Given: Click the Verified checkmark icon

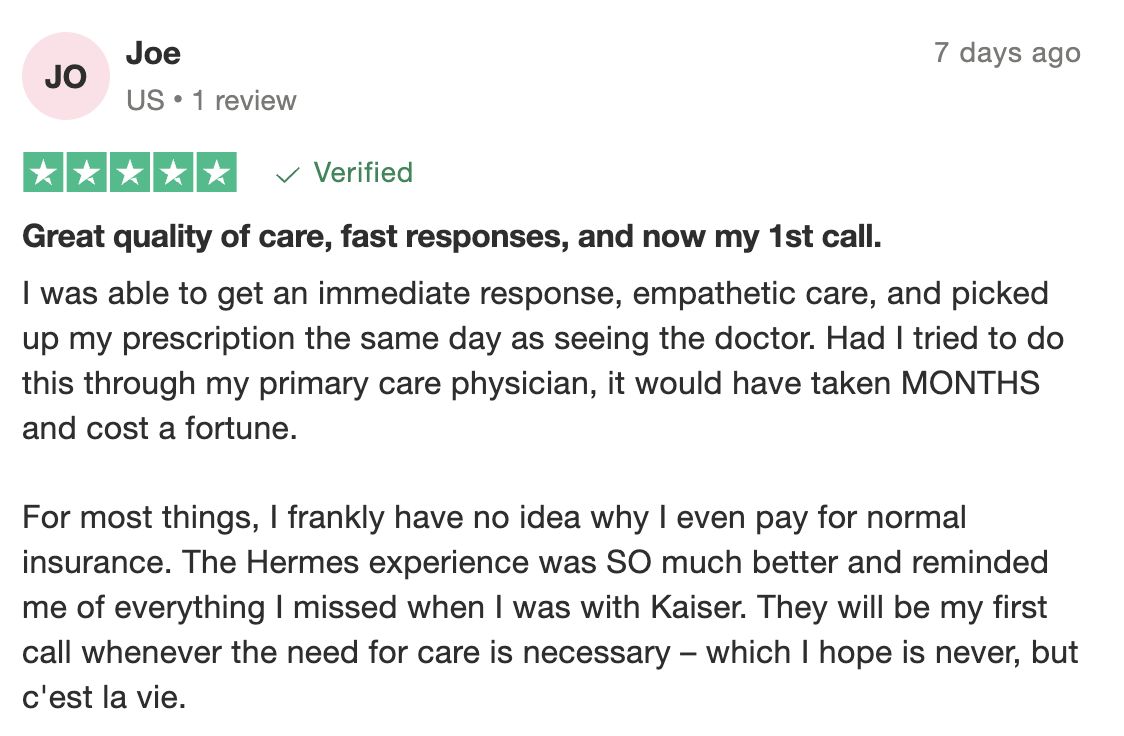Looking at the screenshot, I should (288, 175).
